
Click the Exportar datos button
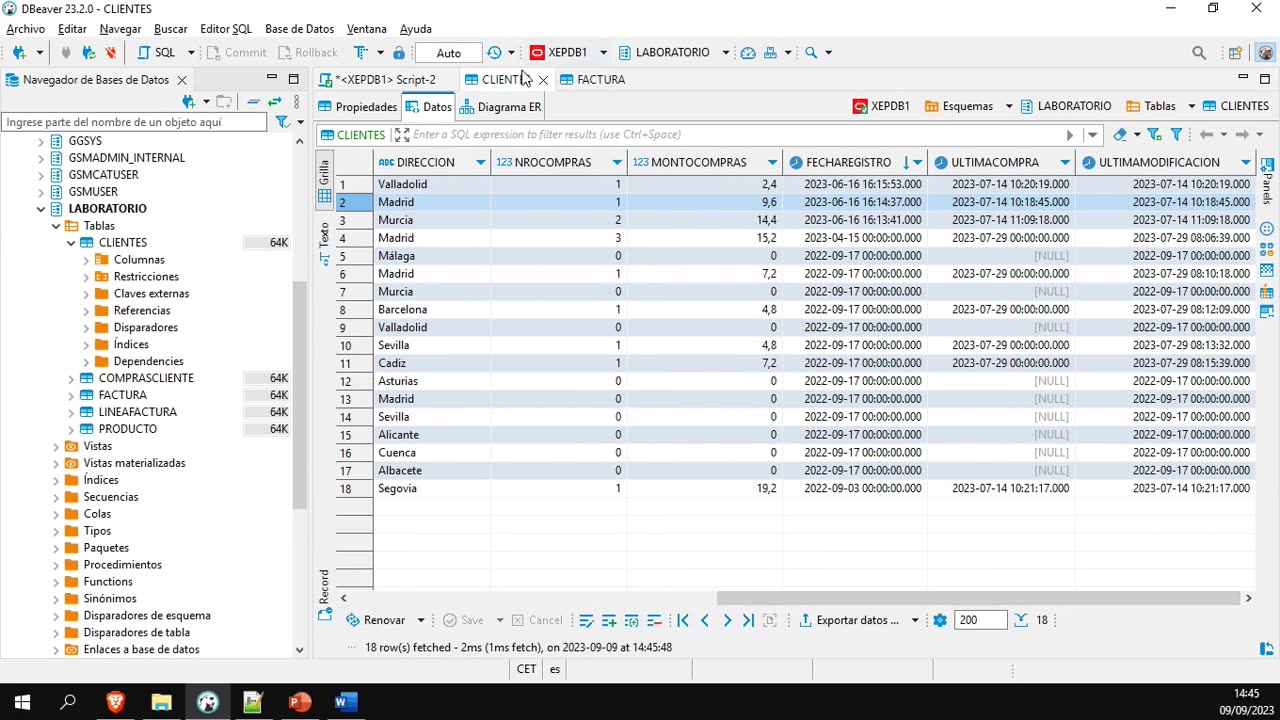(x=850, y=621)
